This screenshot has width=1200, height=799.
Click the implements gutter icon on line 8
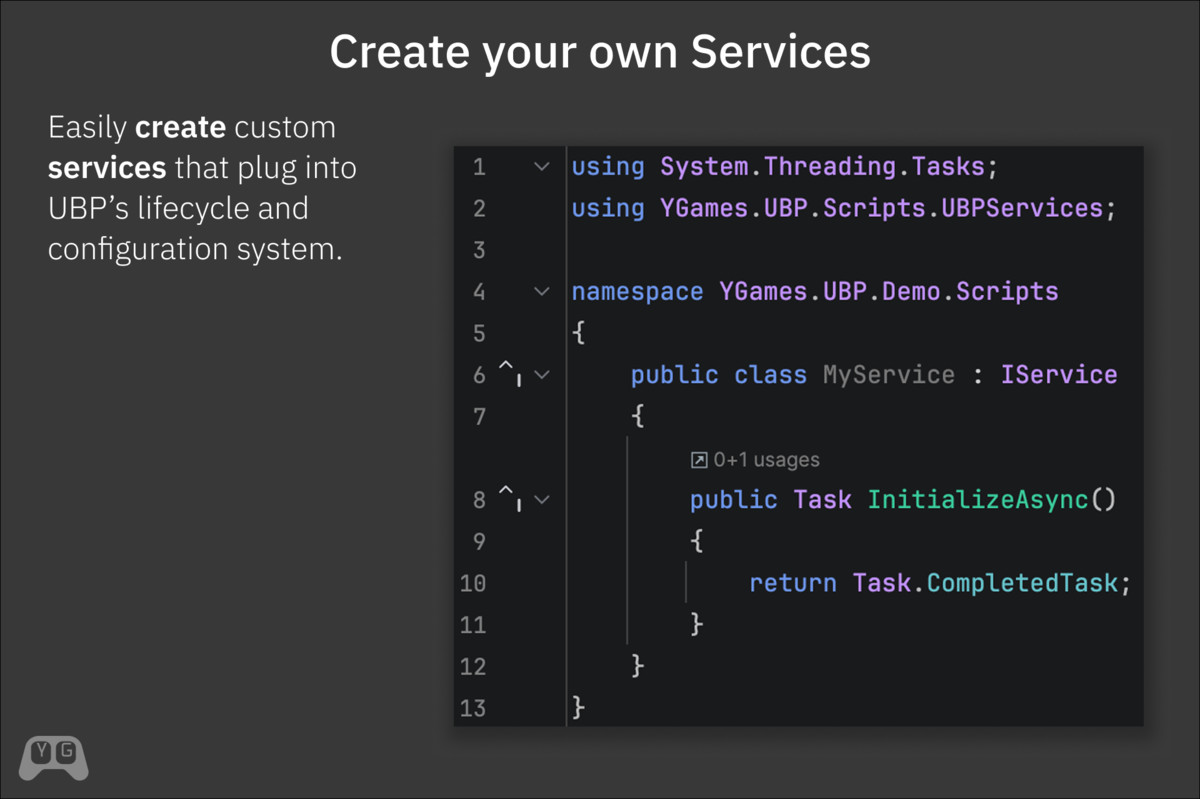coord(510,499)
